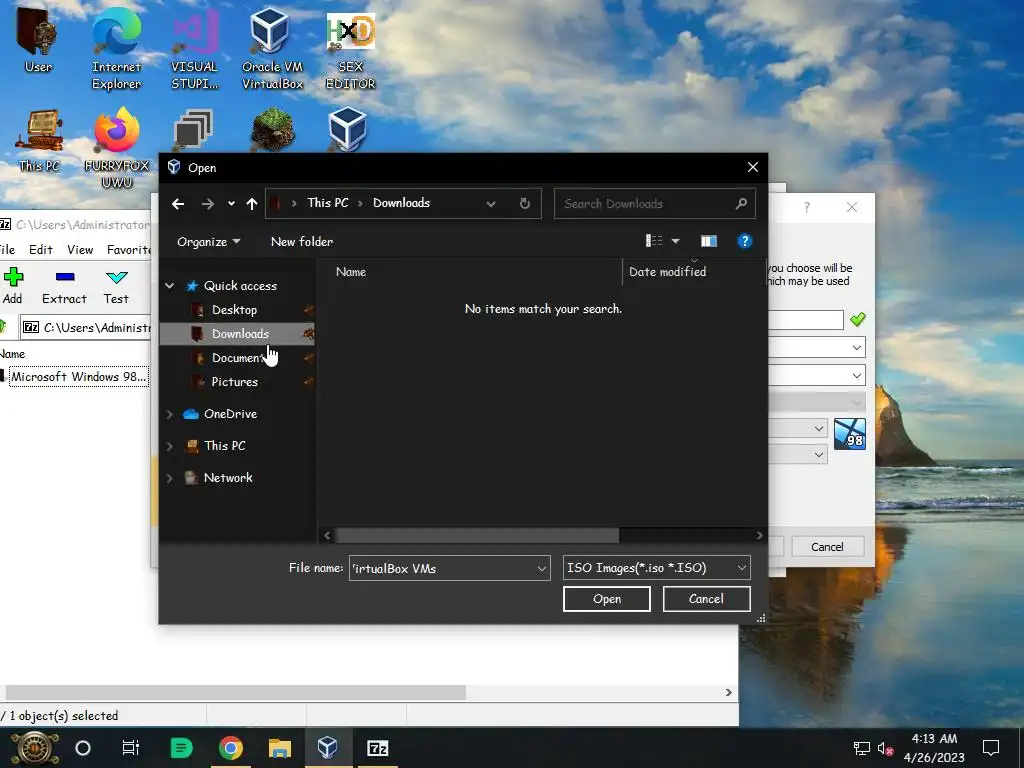Open the Organize dropdown menu

tap(208, 242)
